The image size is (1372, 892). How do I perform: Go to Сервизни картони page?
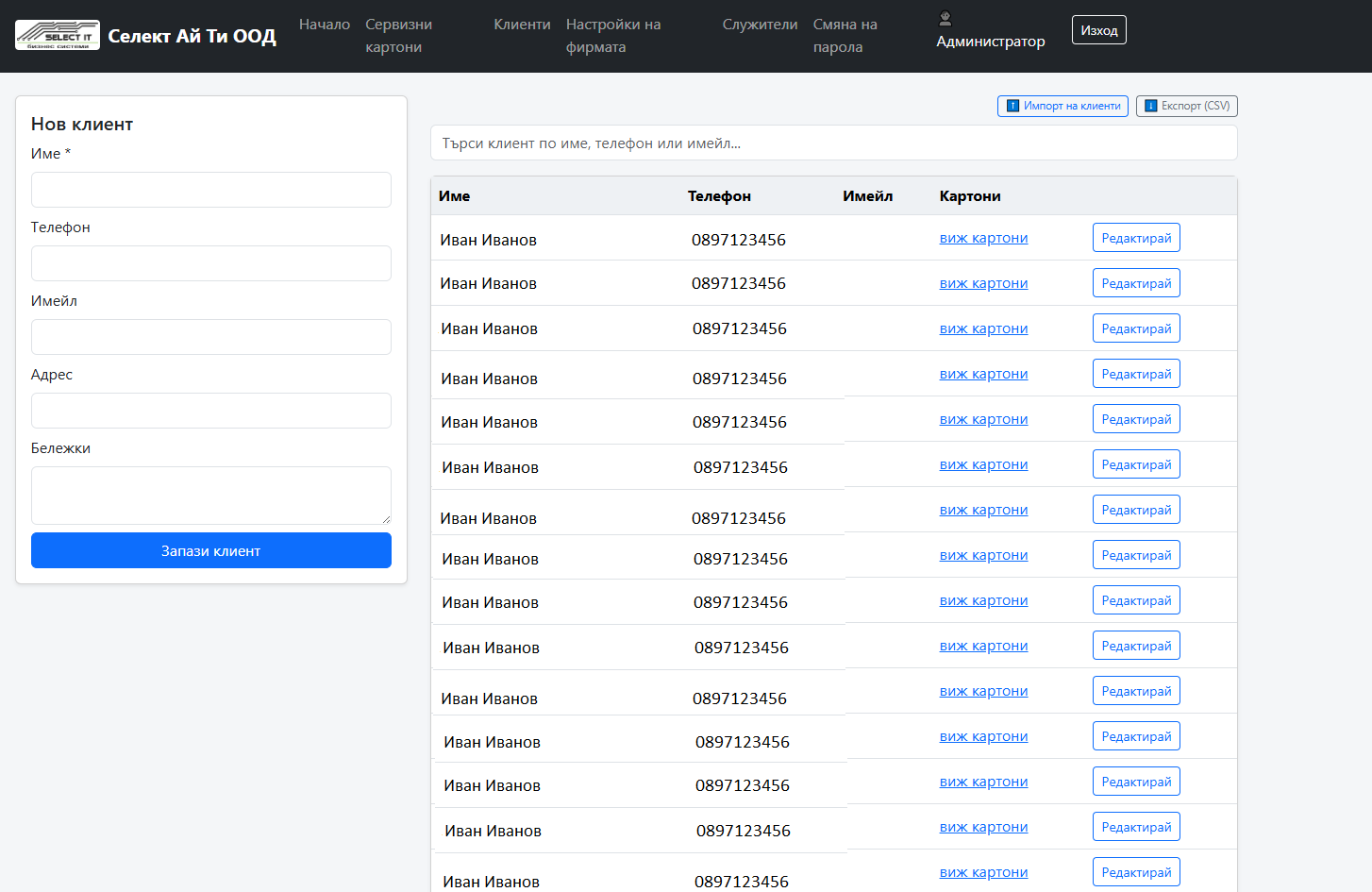399,36
